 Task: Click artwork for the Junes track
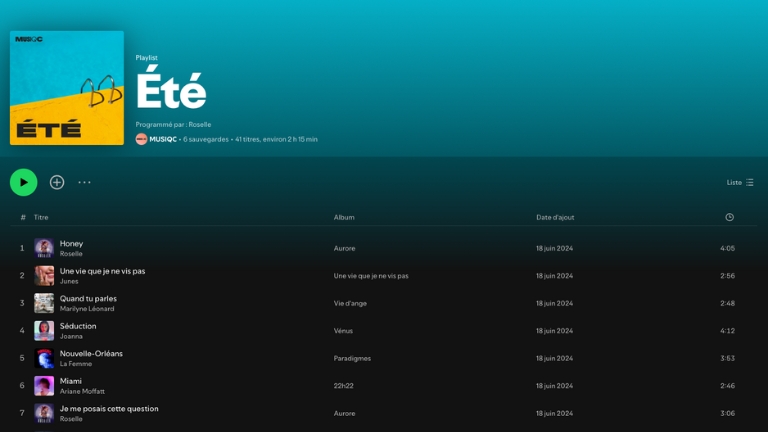44,276
